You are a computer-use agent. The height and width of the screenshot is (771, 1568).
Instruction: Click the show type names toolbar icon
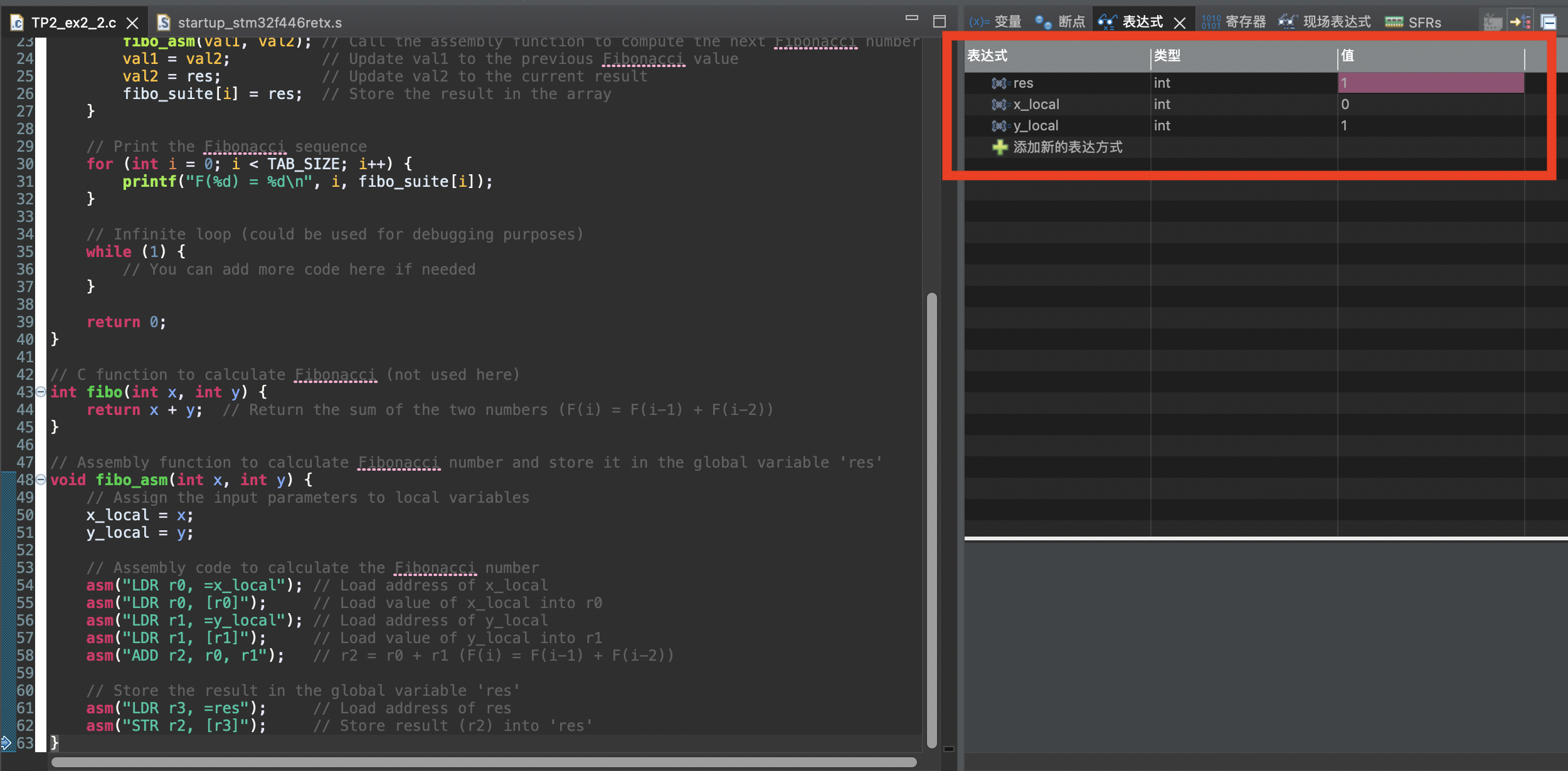[1492, 23]
